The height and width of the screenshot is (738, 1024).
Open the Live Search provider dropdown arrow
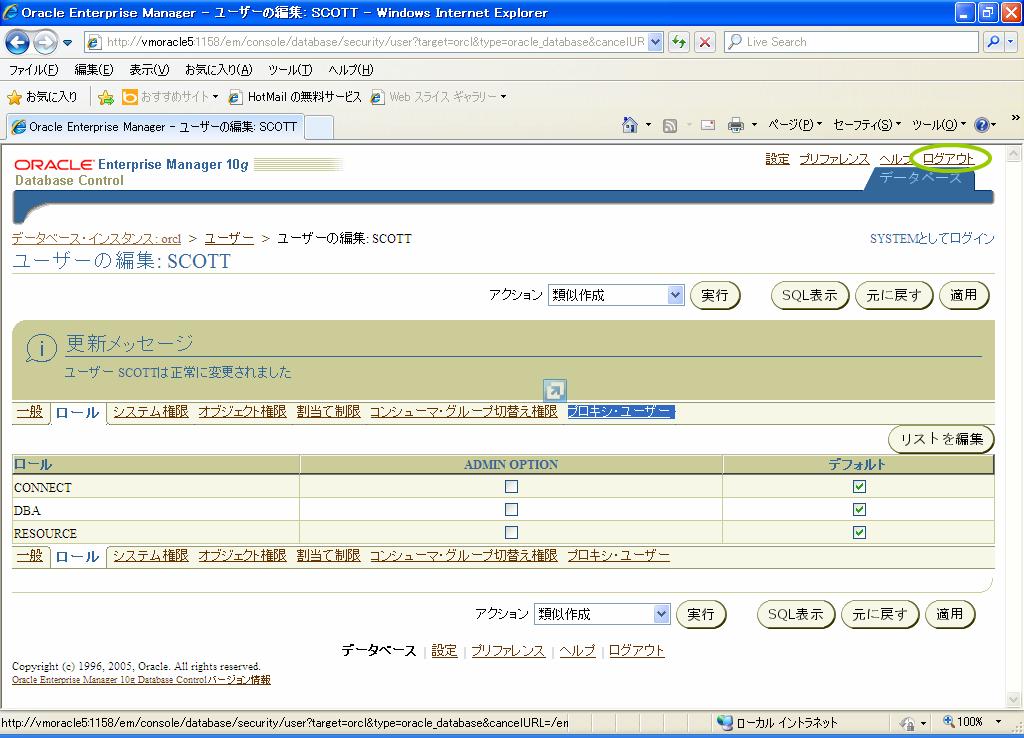pyautogui.click(x=1010, y=42)
